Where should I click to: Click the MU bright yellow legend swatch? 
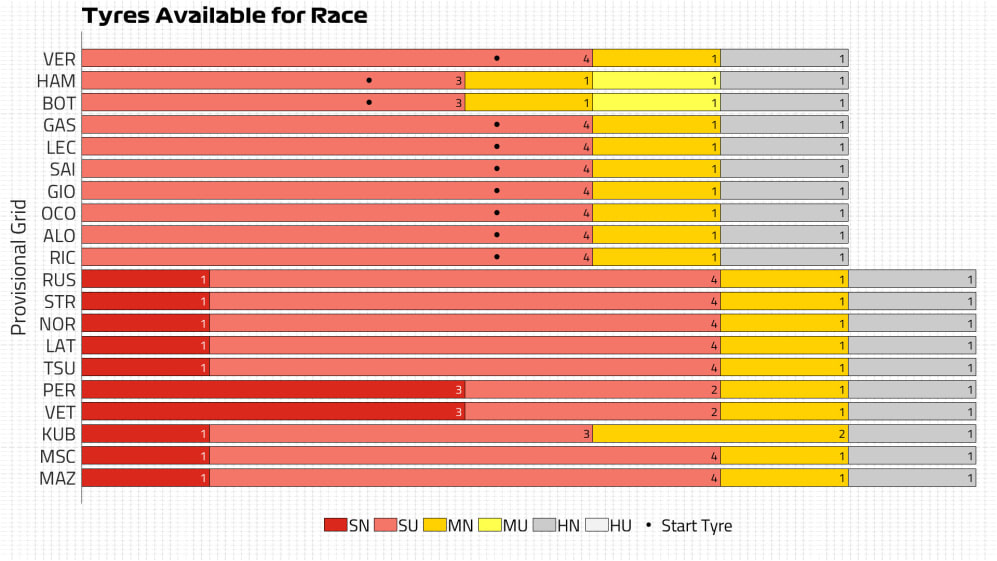[x=489, y=525]
